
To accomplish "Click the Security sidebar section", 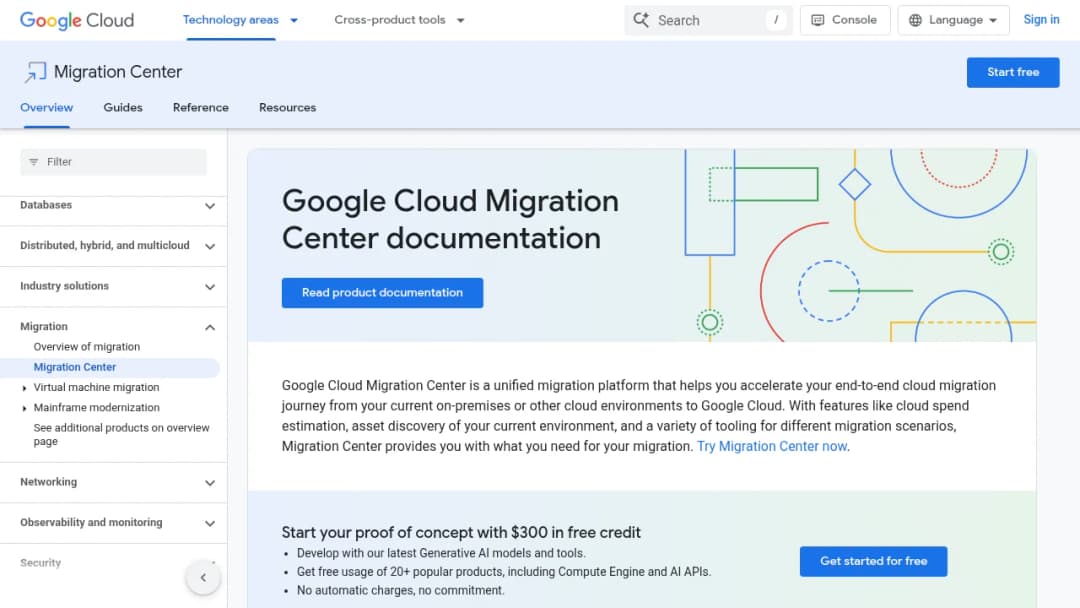I will coord(41,563).
